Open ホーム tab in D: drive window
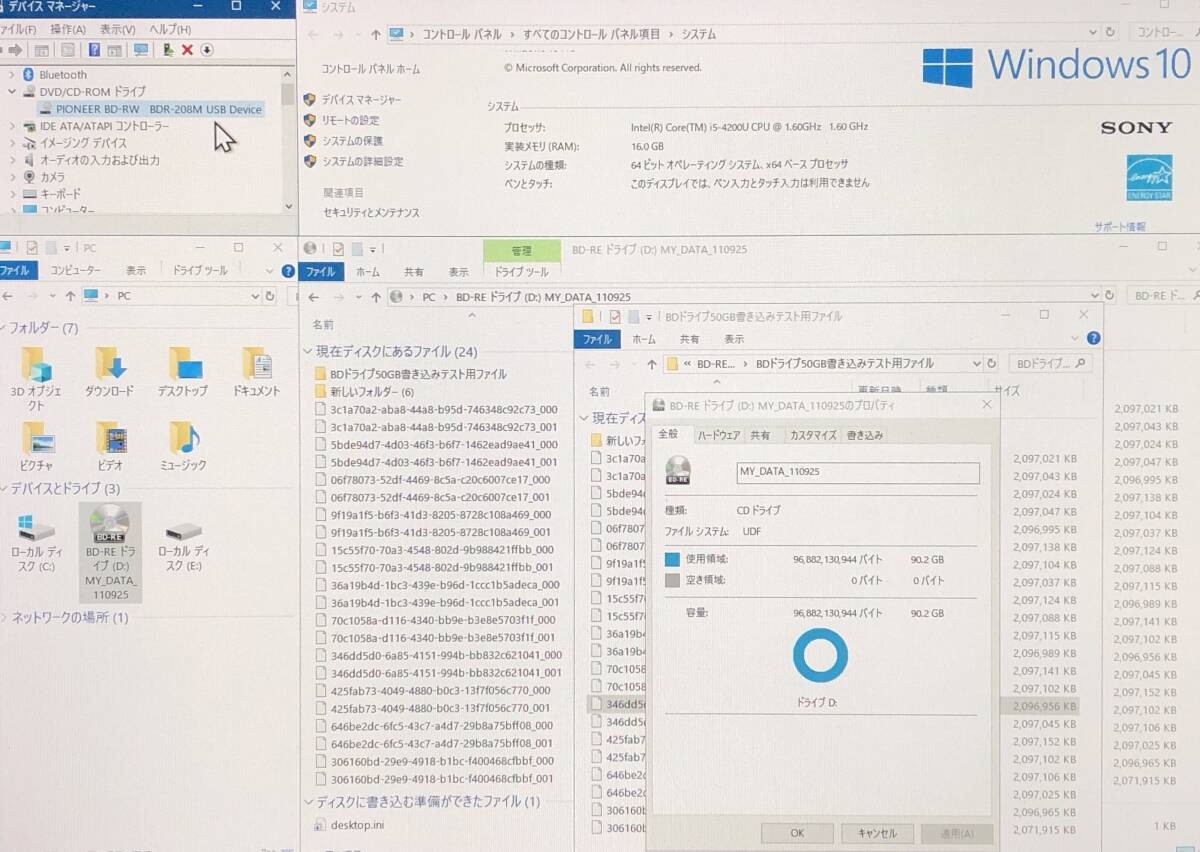 tap(368, 272)
